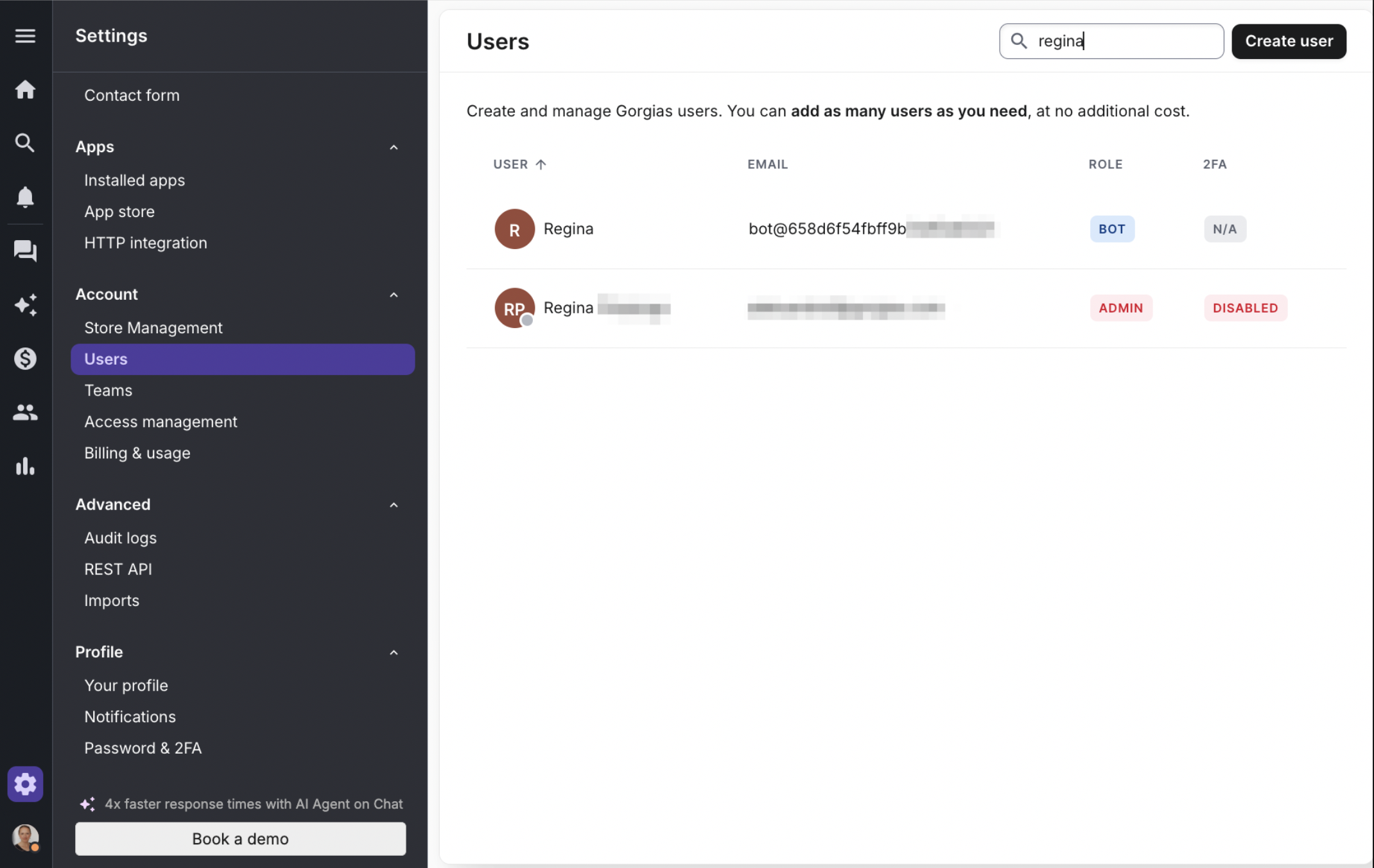Open the customers people icon
Screen dimensions: 1374x868
point(25,412)
